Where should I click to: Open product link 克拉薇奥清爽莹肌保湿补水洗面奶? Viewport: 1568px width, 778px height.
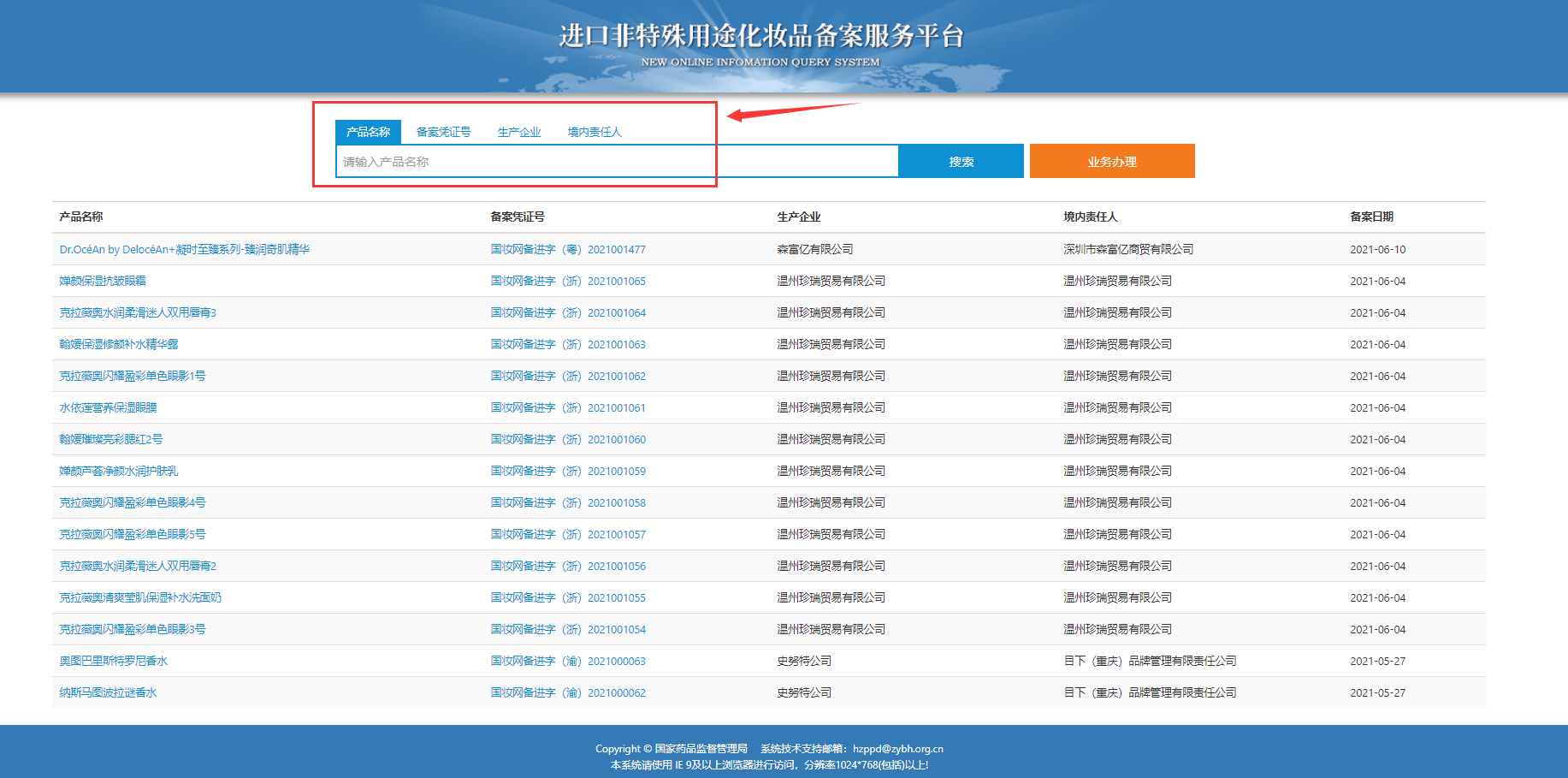pos(140,597)
